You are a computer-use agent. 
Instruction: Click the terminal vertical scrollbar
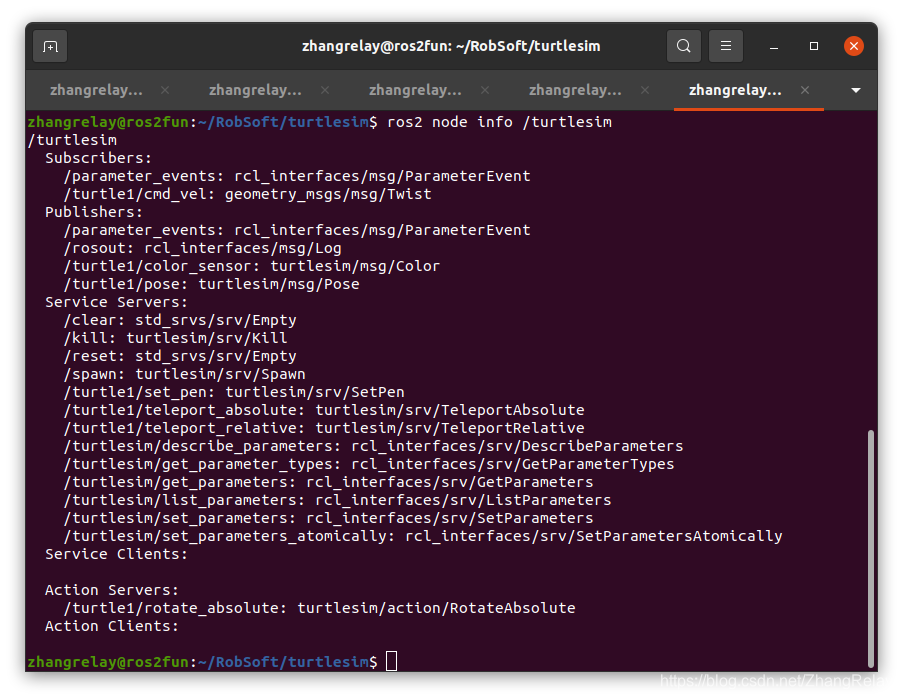click(871, 547)
